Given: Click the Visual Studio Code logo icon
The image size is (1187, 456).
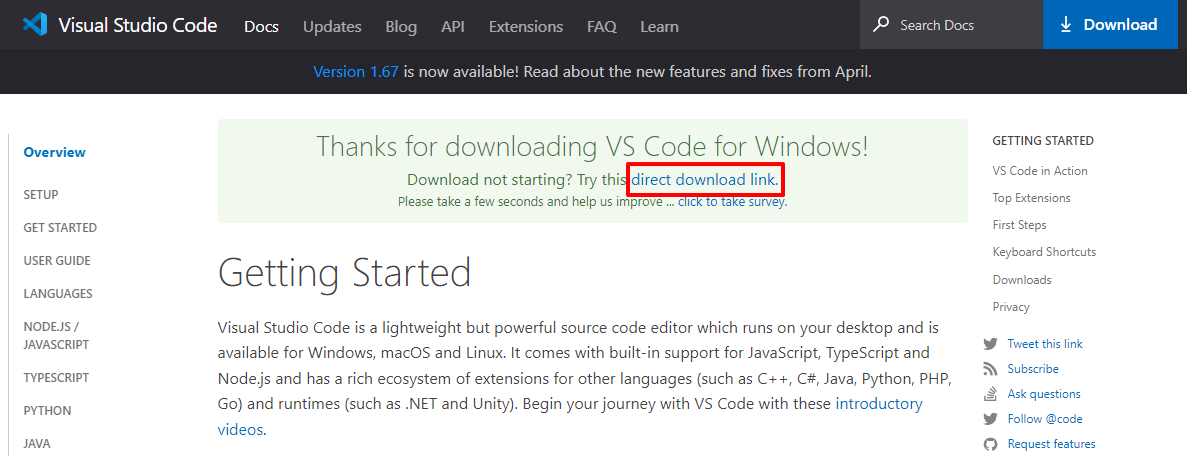Looking at the screenshot, I should tap(36, 25).
